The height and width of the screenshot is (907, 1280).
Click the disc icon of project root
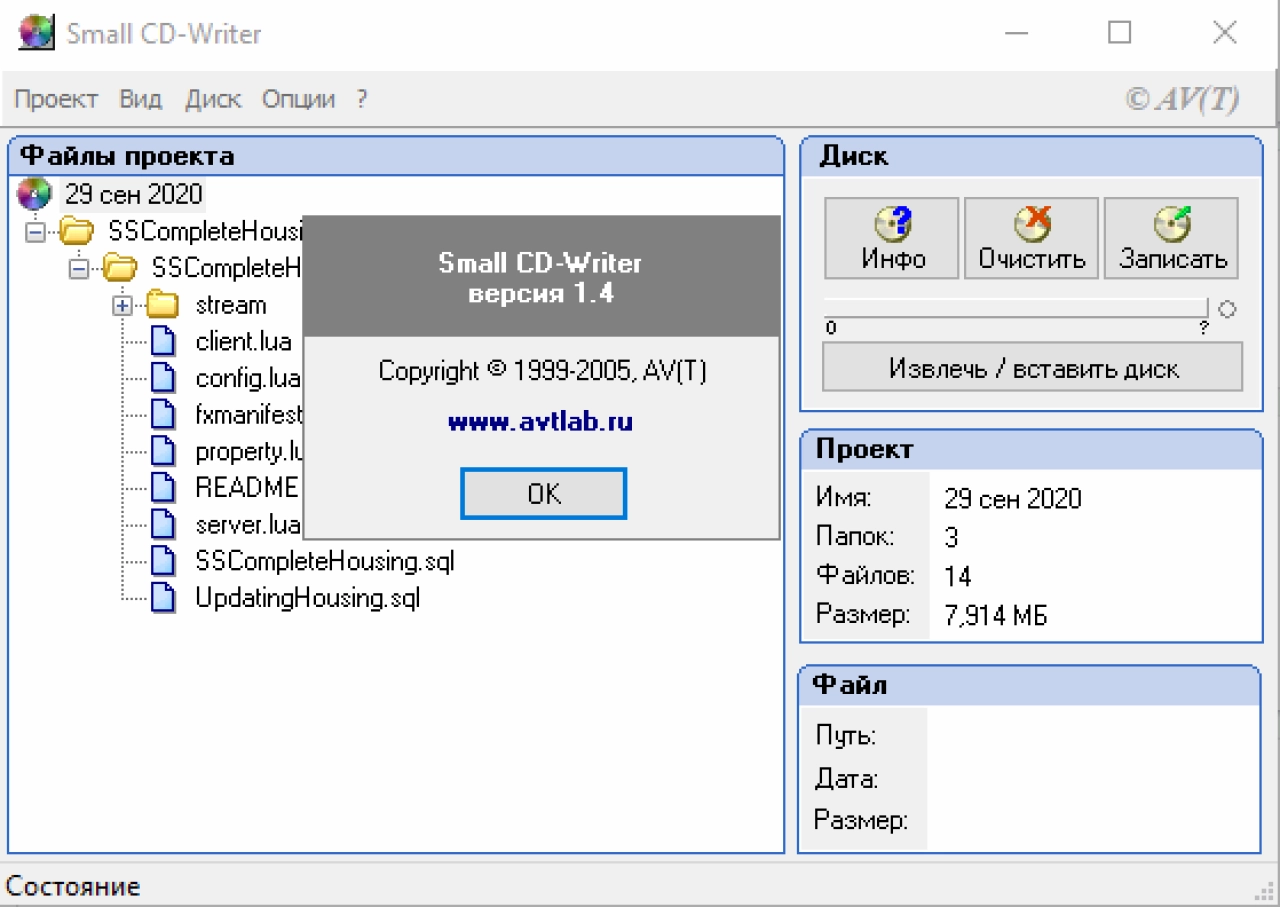[34, 194]
